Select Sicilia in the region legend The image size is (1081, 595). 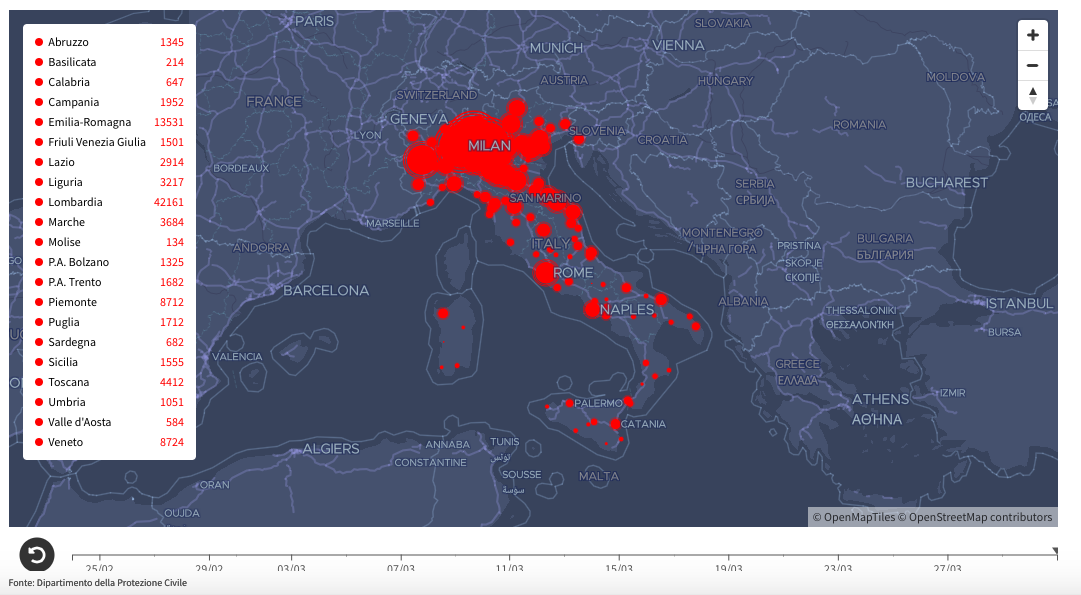pyautogui.click(x=109, y=362)
